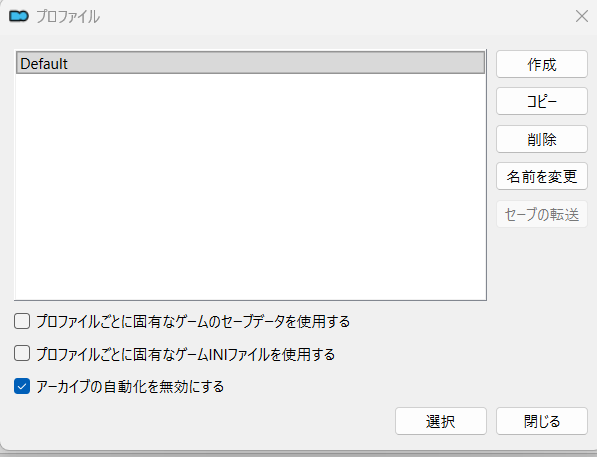
Task: Enable the profile-specific セーブデータ checkbox
Action: pyautogui.click(x=22, y=321)
